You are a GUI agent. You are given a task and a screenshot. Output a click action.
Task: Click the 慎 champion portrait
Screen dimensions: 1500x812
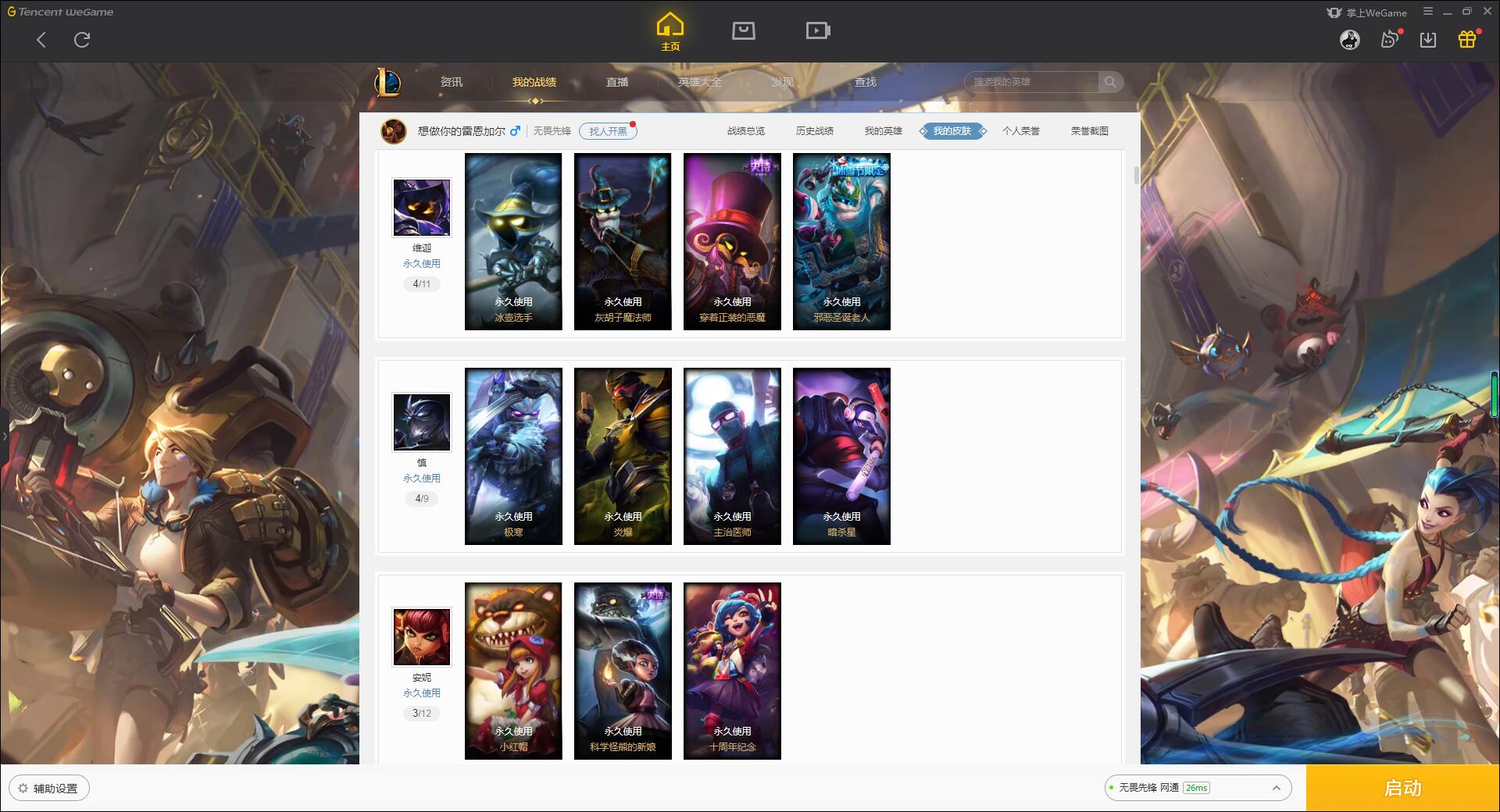422,422
